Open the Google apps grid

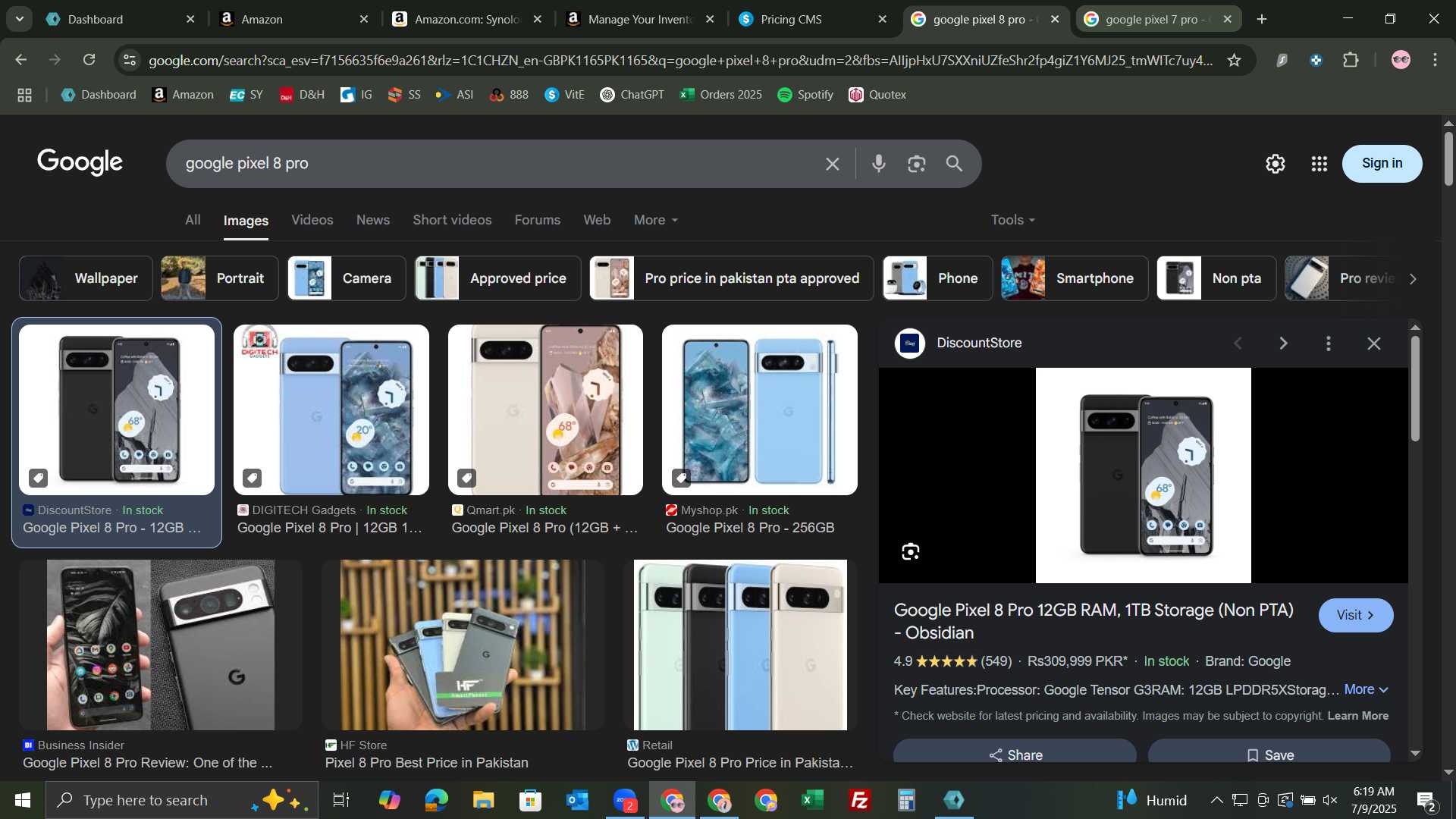point(1319,164)
